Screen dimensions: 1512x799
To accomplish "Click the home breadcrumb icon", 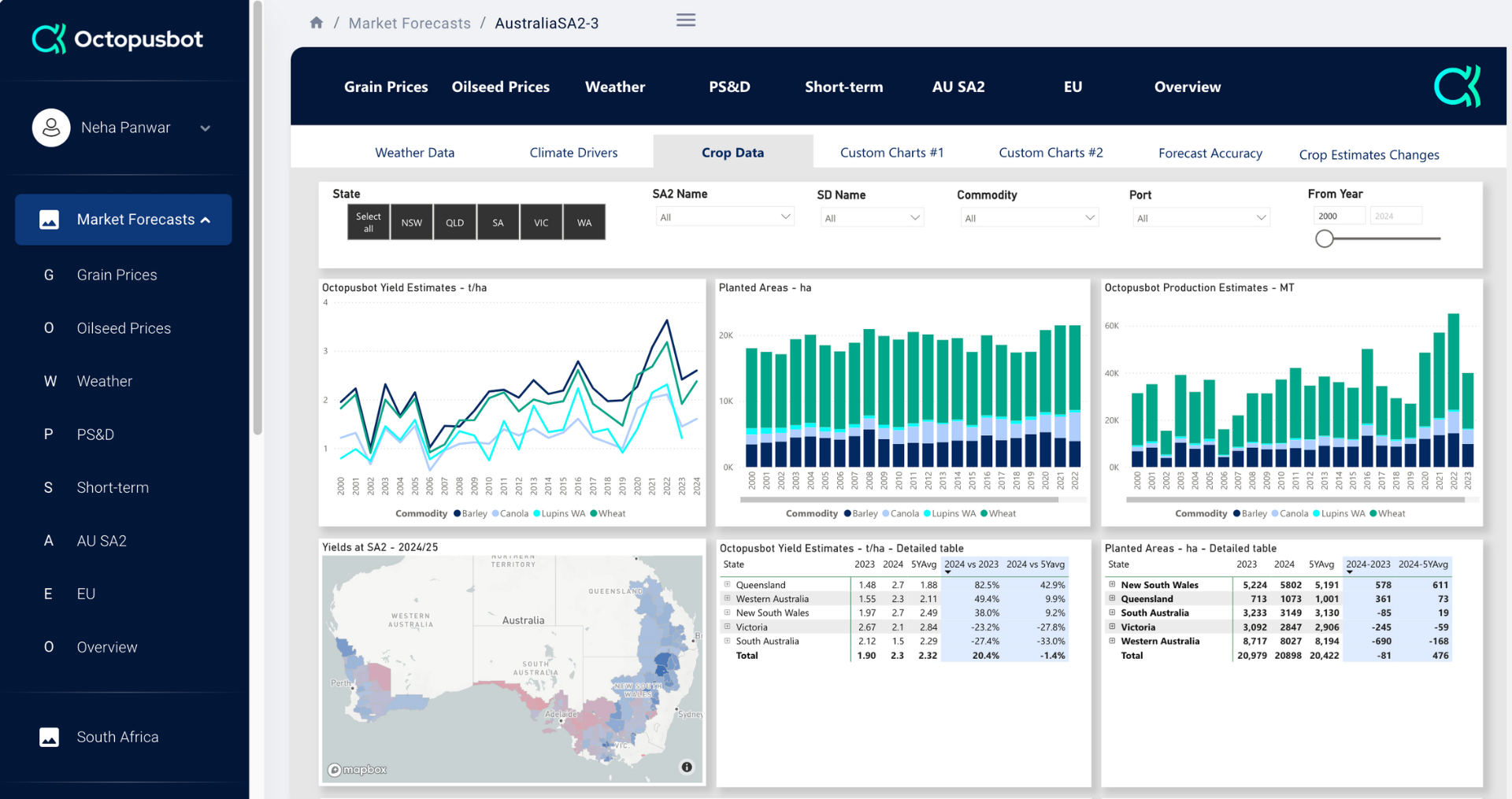I will pos(317,22).
